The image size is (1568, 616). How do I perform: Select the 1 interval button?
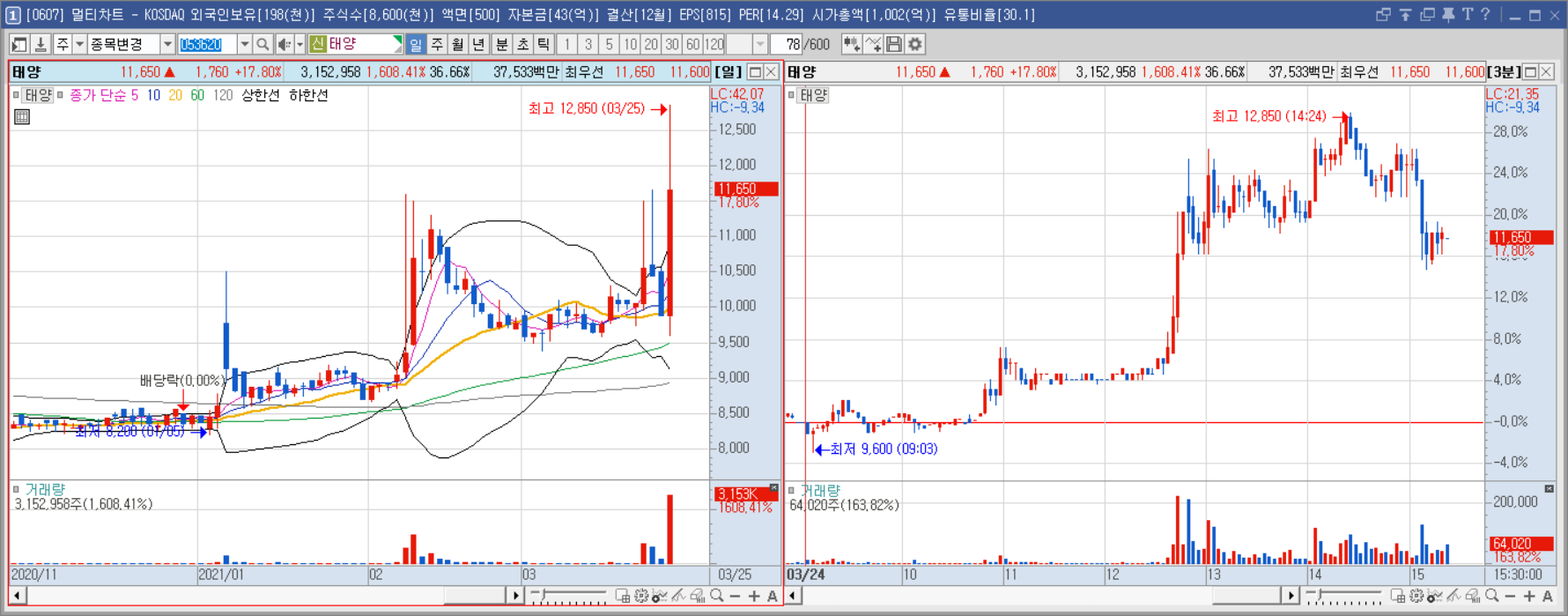567,44
